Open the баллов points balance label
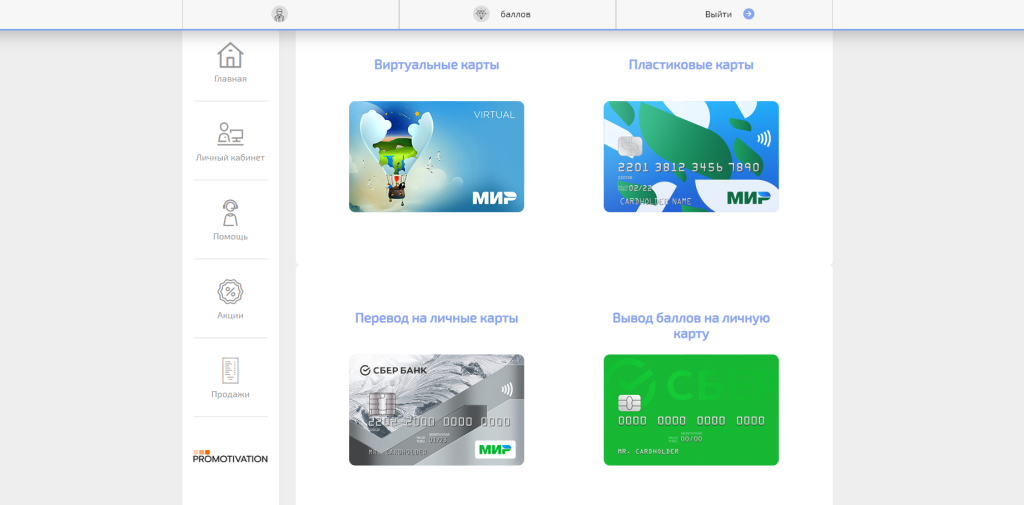Viewport: 1024px width, 505px height. click(515, 14)
